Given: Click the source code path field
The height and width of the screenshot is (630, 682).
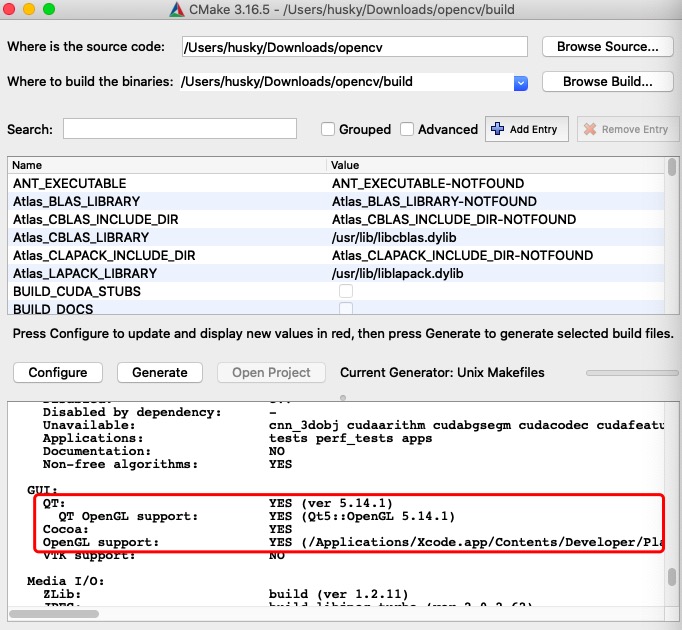Looking at the screenshot, I should [355, 47].
